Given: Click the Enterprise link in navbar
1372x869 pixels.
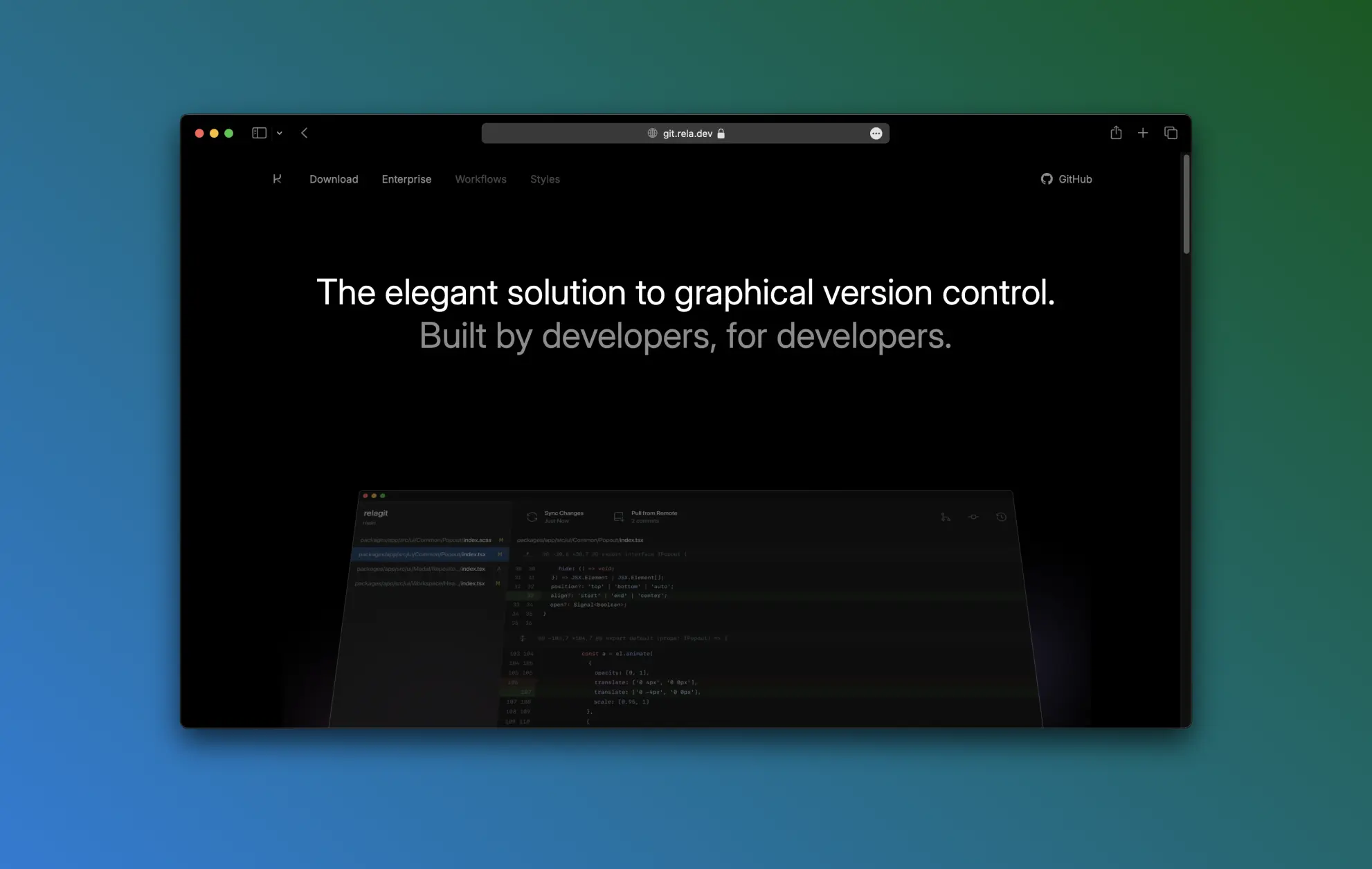Looking at the screenshot, I should pyautogui.click(x=406, y=179).
